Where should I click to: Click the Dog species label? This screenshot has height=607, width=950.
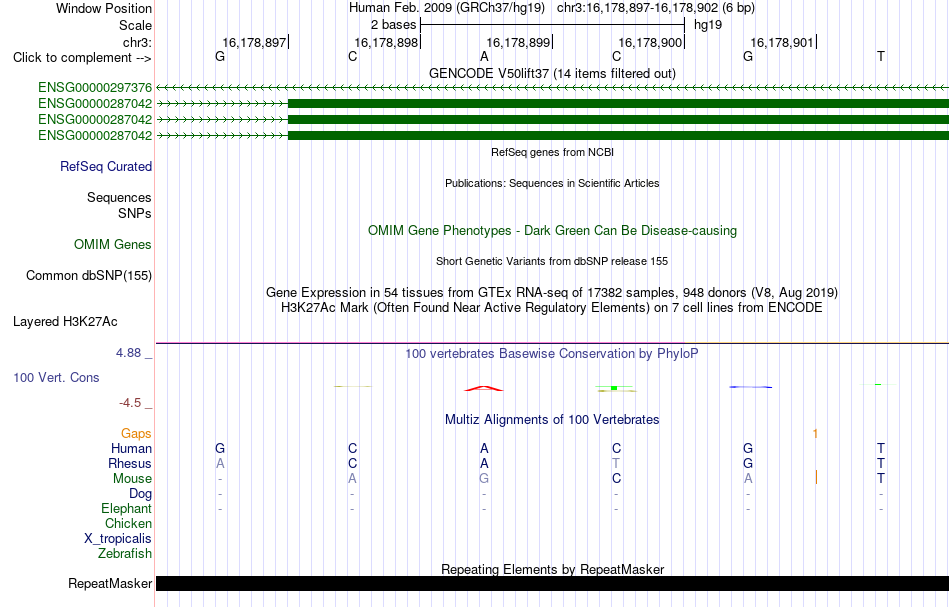click(x=141, y=494)
